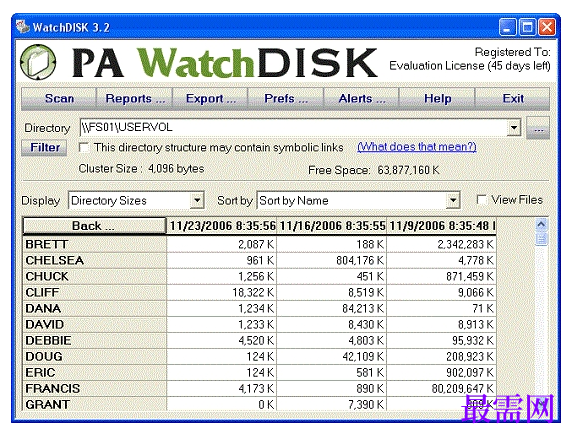573x440 pixels.
Task: Open the Alerts menu
Action: tap(361, 99)
